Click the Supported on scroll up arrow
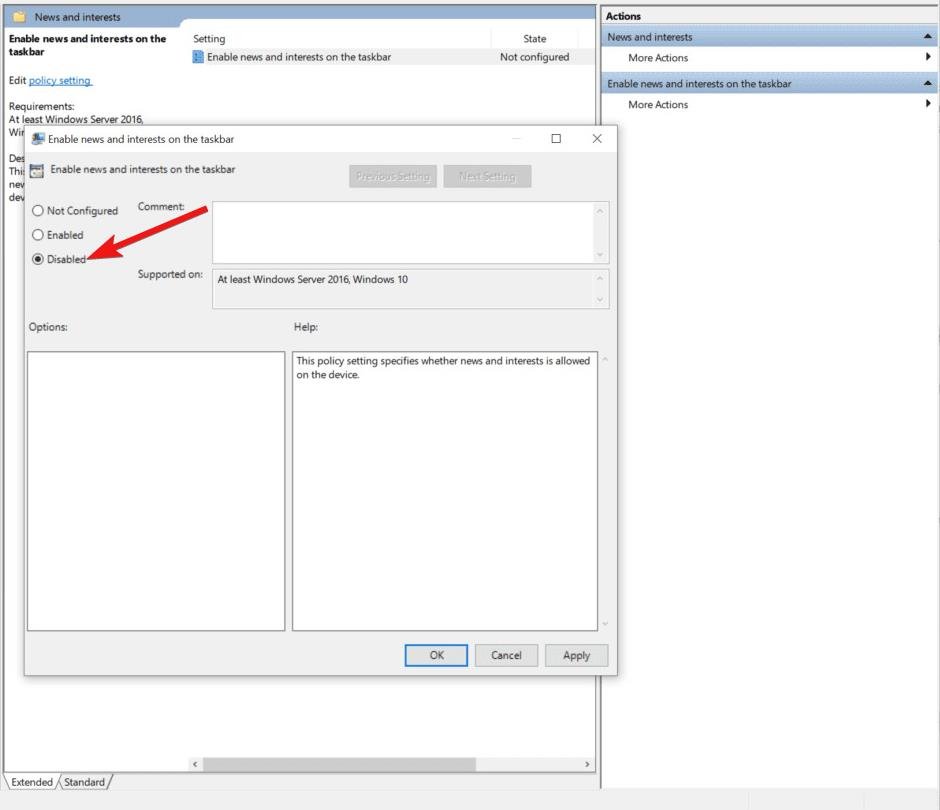 600,278
